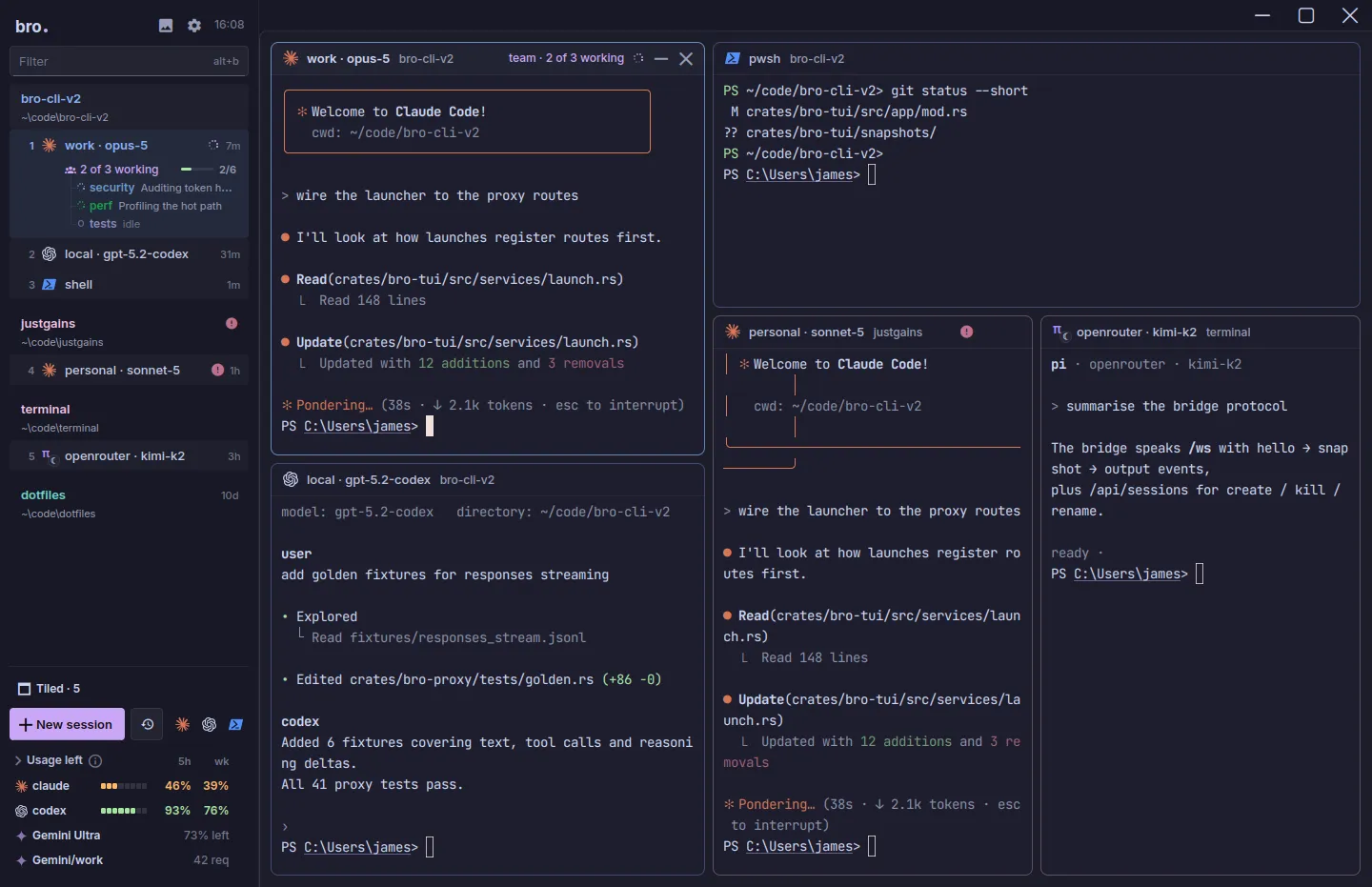Close the work · opus-5 pane
Screen dimensions: 1372x887
[686, 59]
